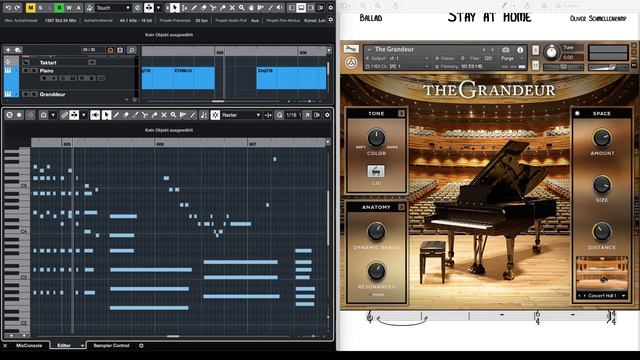Select the Zoom tool in key editor toolbar
The image size is (640, 360).
(x=173, y=115)
